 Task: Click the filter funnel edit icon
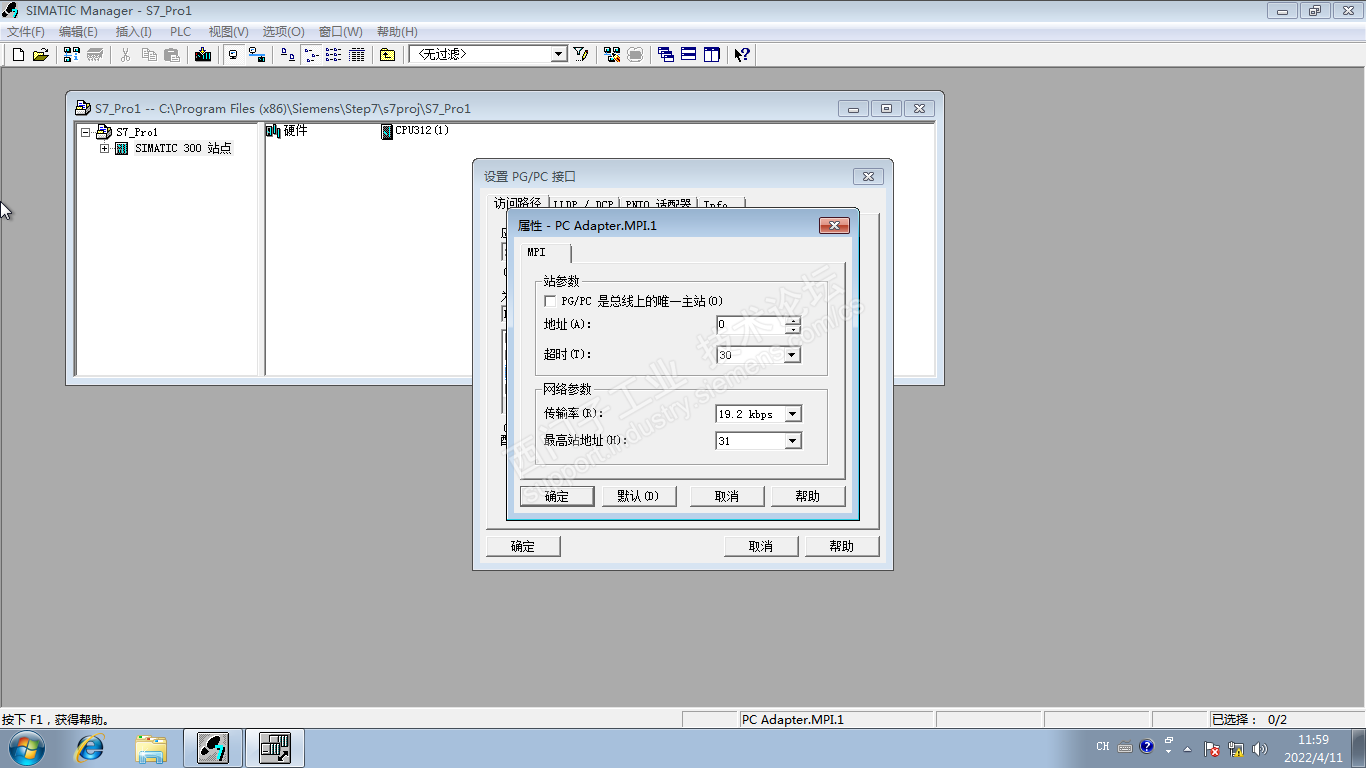coord(581,55)
